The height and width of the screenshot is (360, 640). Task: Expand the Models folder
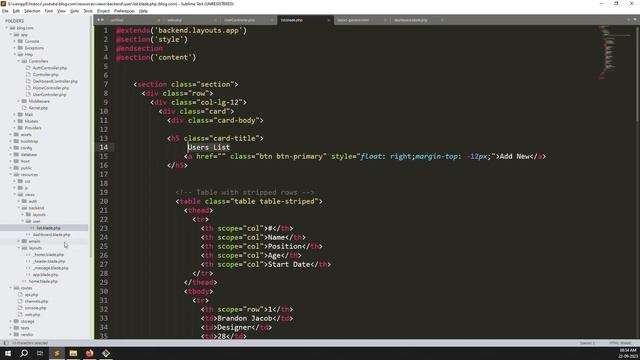15,121
